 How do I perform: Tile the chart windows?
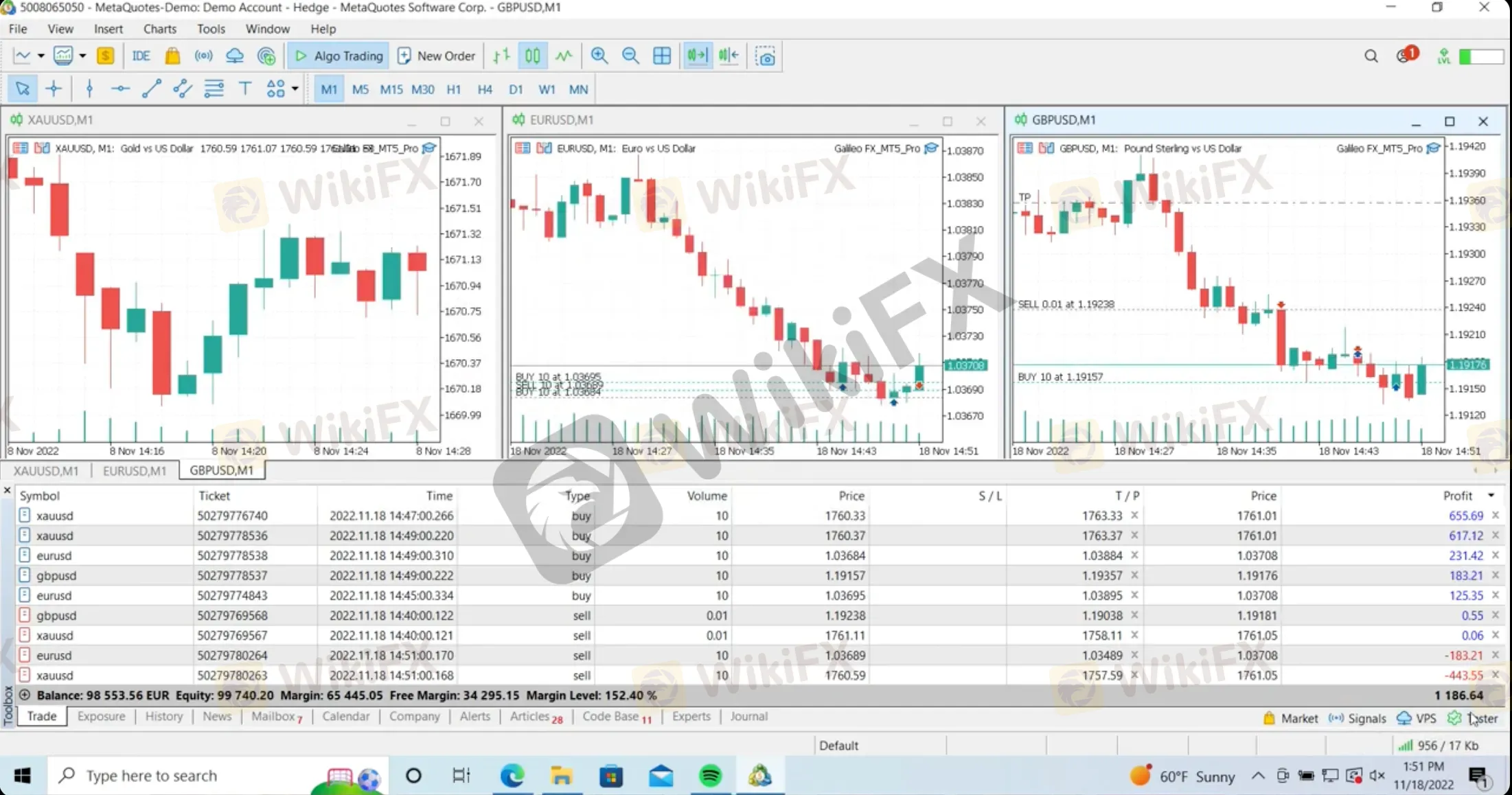pos(661,56)
